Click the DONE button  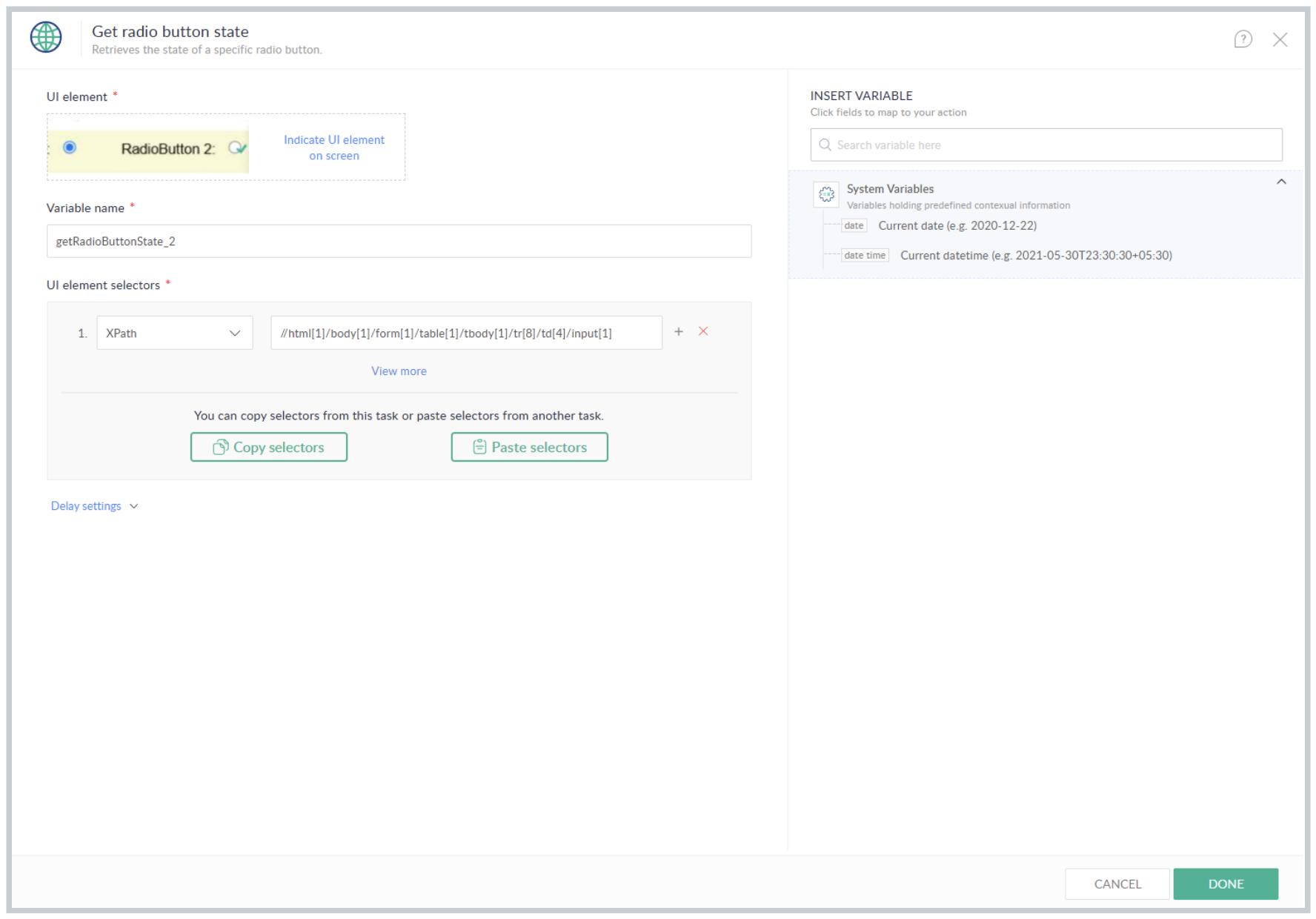pyautogui.click(x=1226, y=884)
